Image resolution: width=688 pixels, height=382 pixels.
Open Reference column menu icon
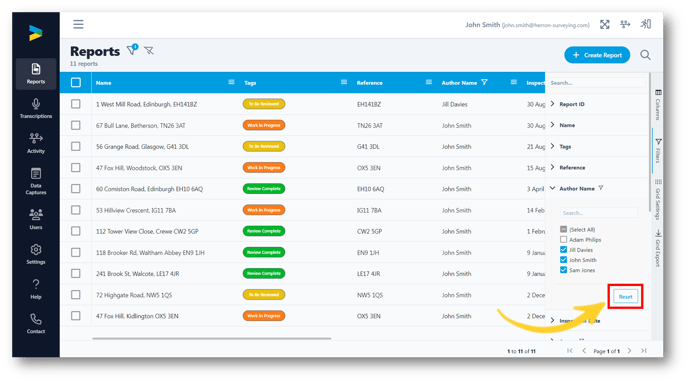pos(429,82)
